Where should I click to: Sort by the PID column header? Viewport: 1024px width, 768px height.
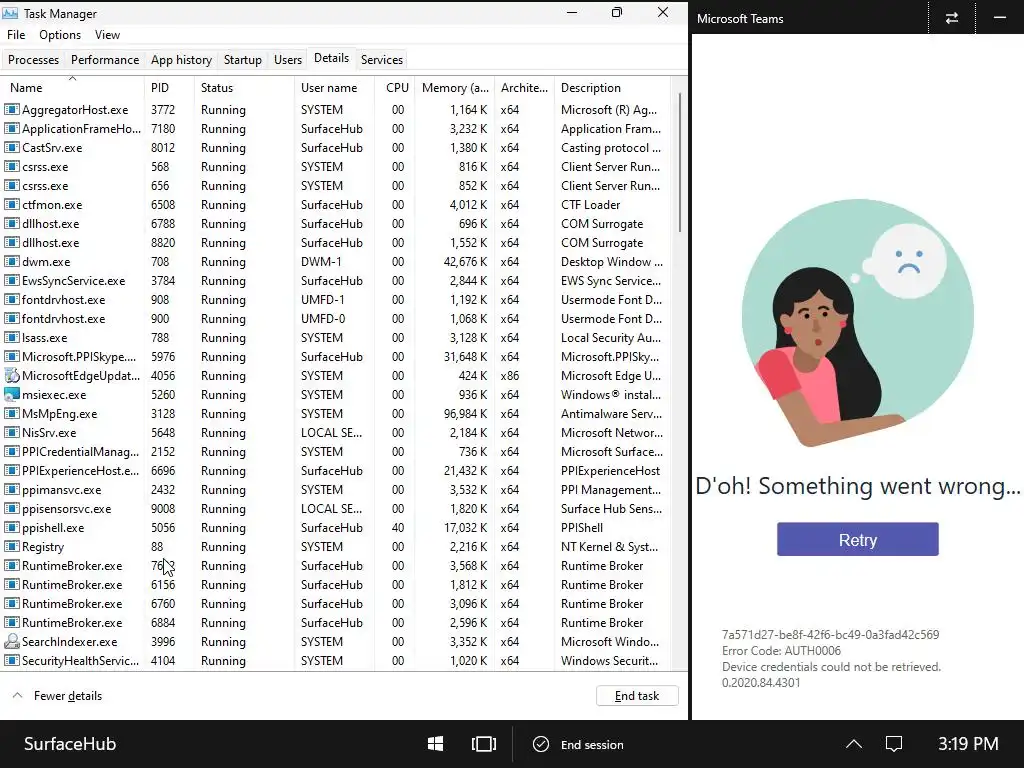(x=169, y=88)
